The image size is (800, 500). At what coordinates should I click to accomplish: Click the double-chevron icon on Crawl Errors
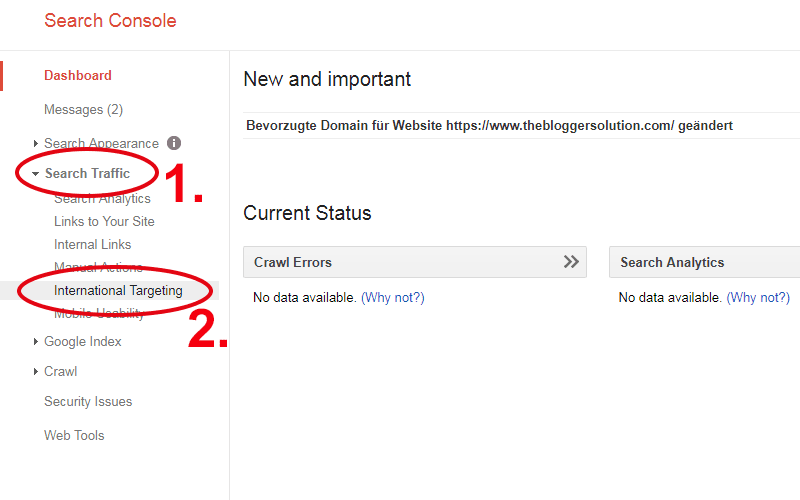pyautogui.click(x=571, y=262)
